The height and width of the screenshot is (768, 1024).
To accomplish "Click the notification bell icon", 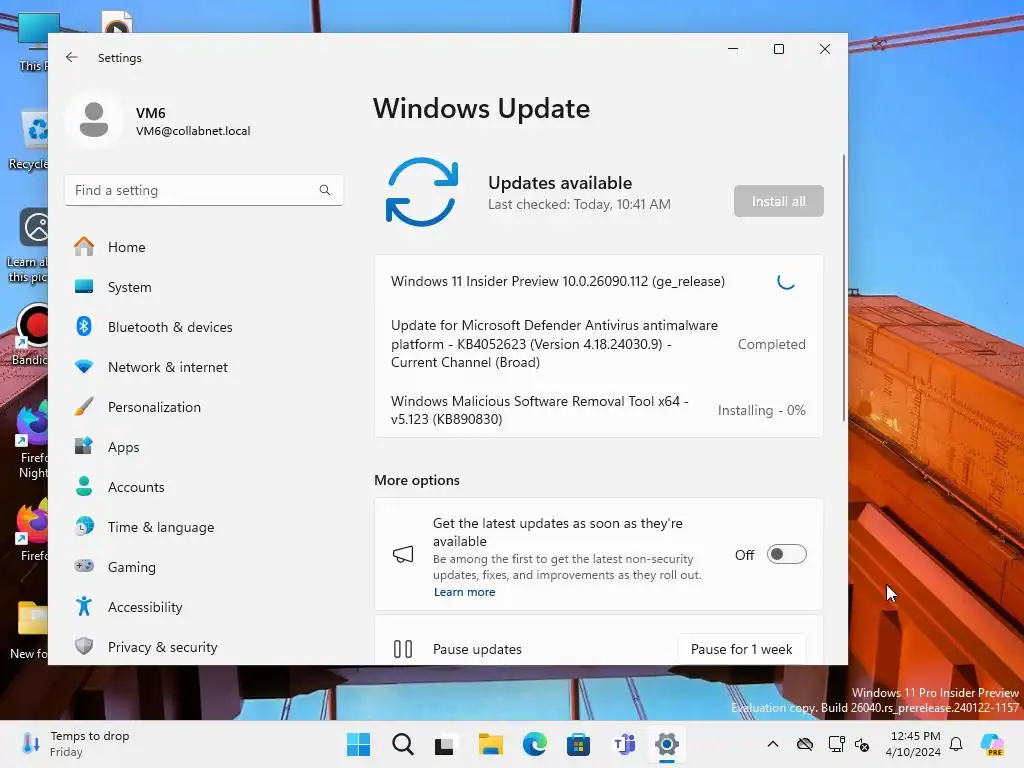I will pos(956,744).
